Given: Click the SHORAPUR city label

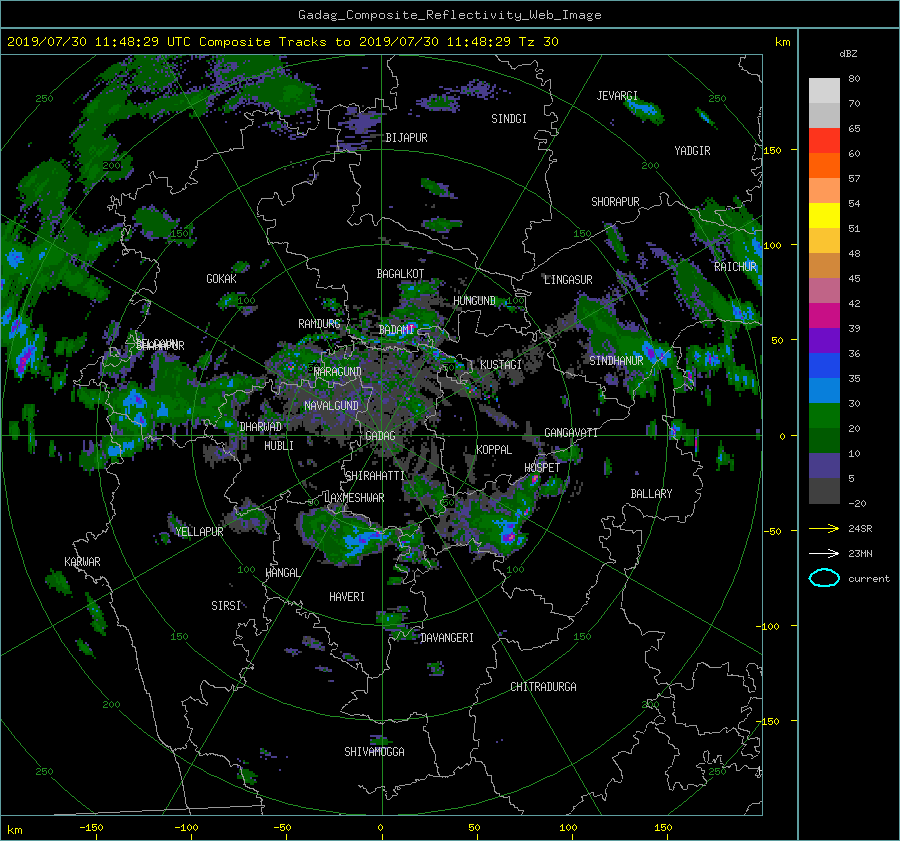Looking at the screenshot, I should (615, 202).
